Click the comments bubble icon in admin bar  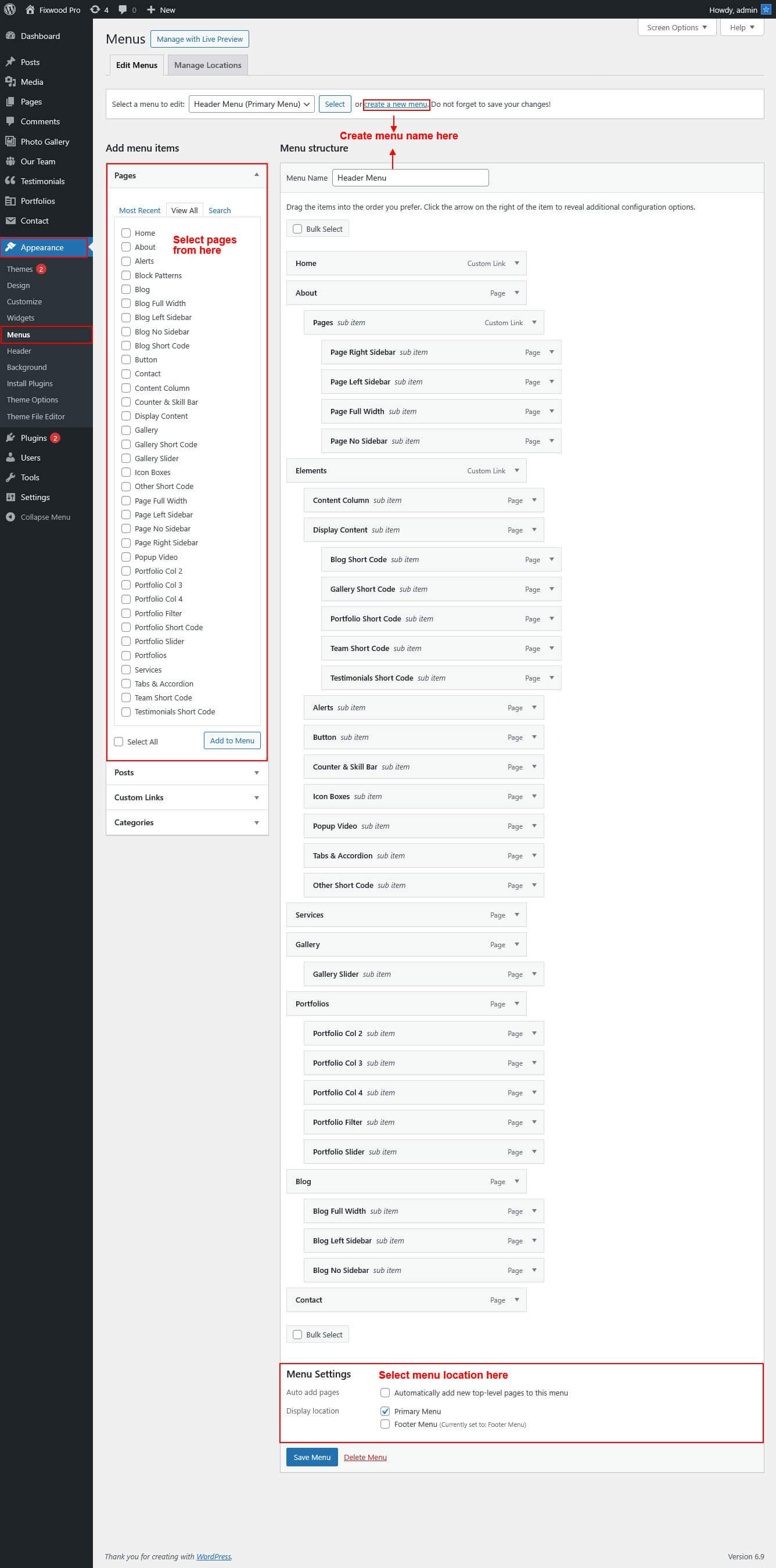point(123,10)
